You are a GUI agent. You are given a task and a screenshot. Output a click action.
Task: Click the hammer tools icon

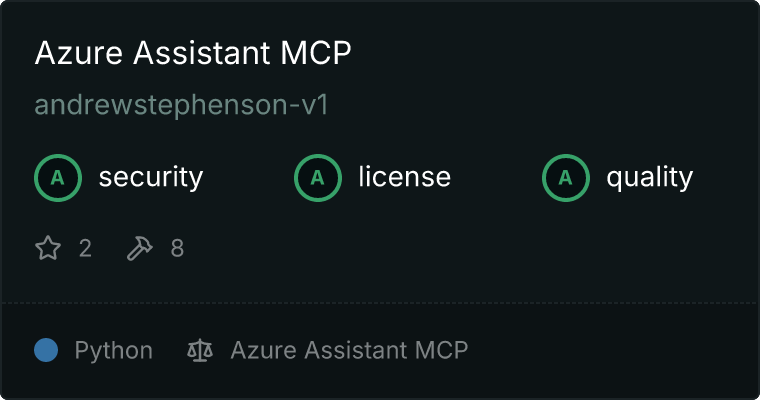[x=140, y=248]
